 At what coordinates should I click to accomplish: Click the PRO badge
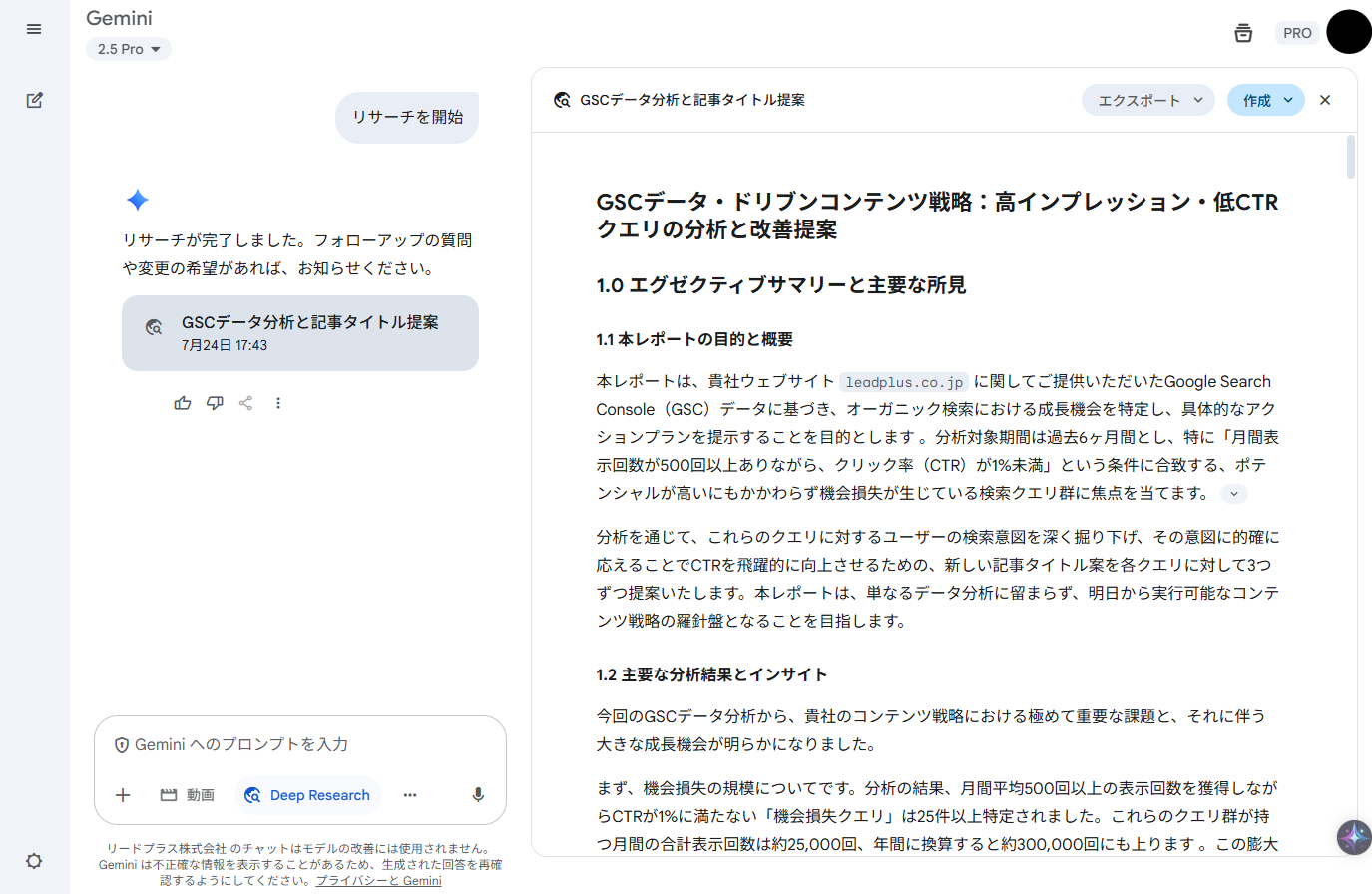[x=1297, y=33]
